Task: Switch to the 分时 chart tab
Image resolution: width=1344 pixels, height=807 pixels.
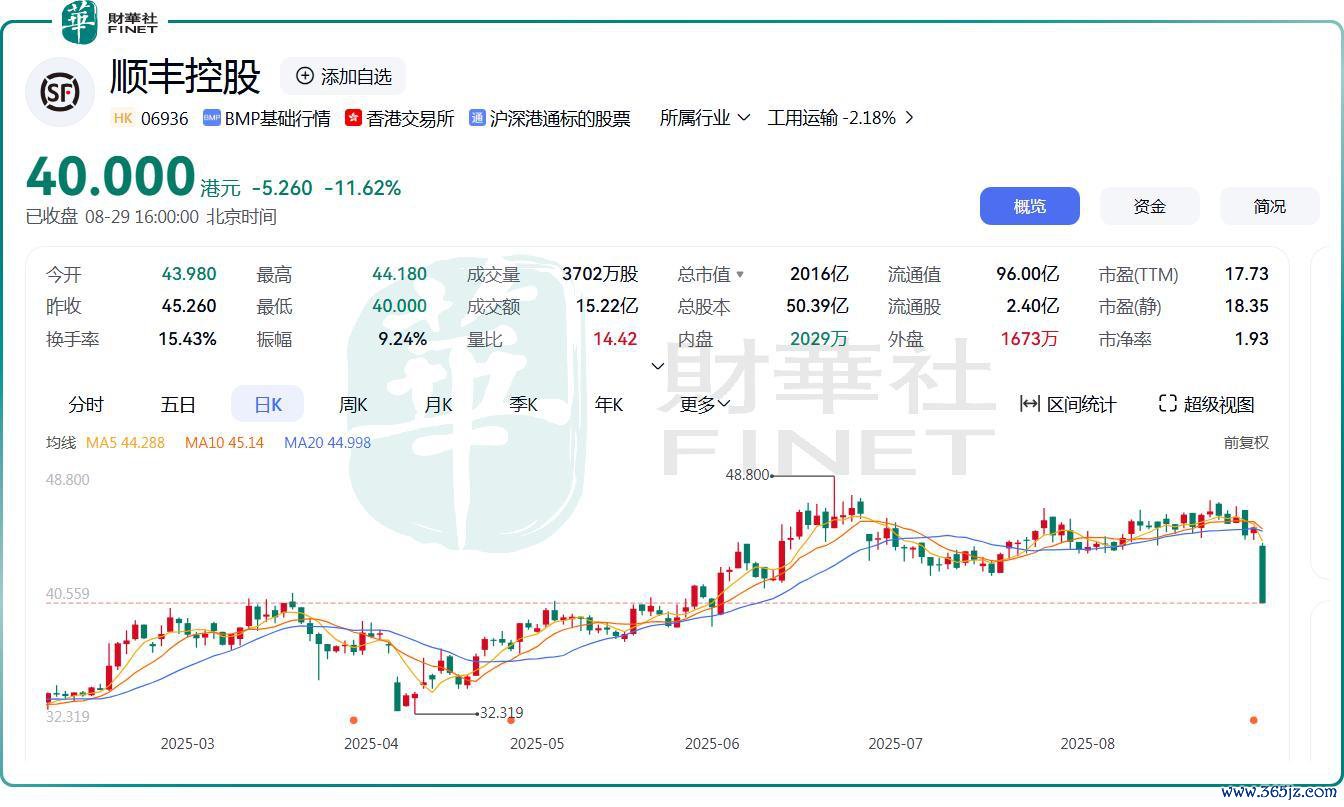Action: (x=86, y=404)
